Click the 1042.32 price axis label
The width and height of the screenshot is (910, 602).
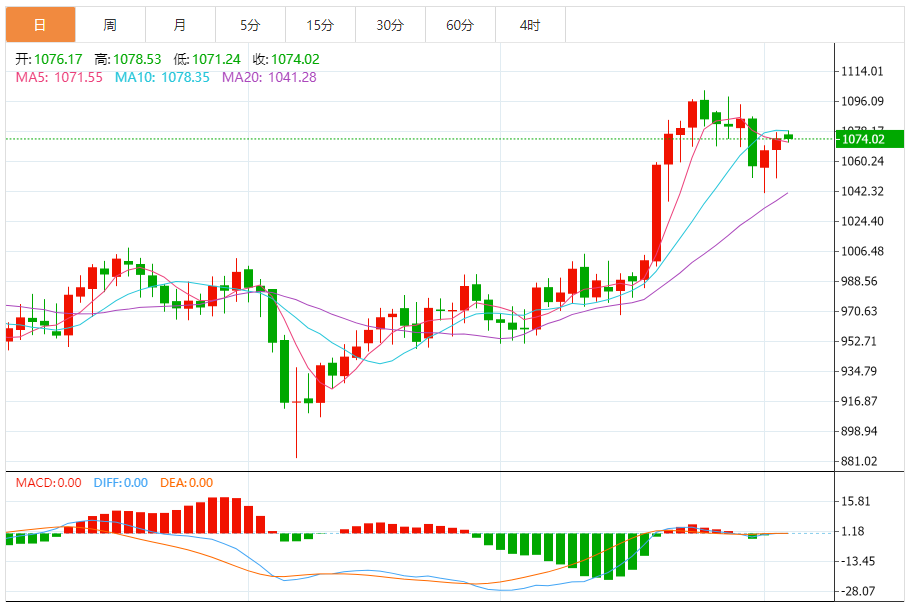tap(862, 191)
